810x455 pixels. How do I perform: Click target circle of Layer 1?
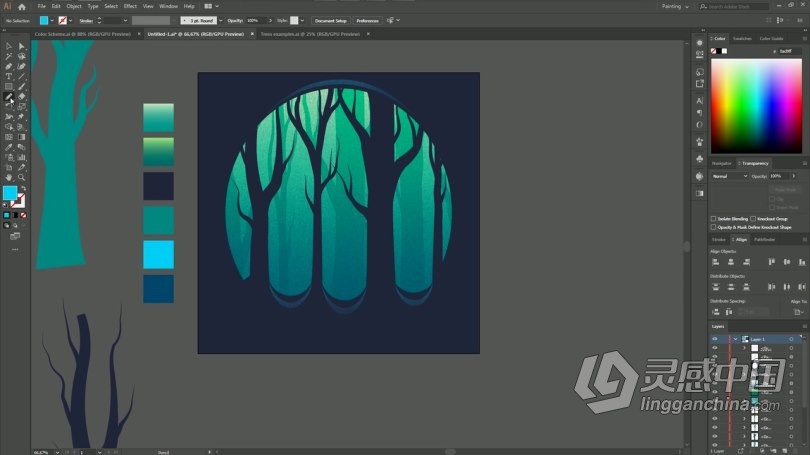tap(791, 339)
